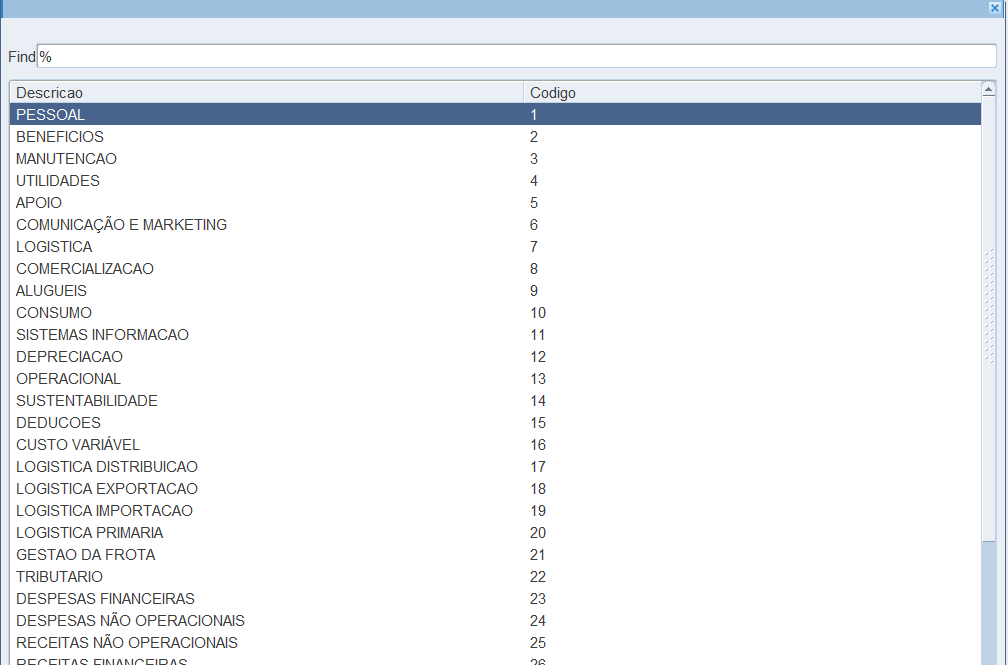Select DESPESAS NÃO OPERACIONAIS row
Image resolution: width=1008 pixels, height=665 pixels.
pyautogui.click(x=495, y=621)
